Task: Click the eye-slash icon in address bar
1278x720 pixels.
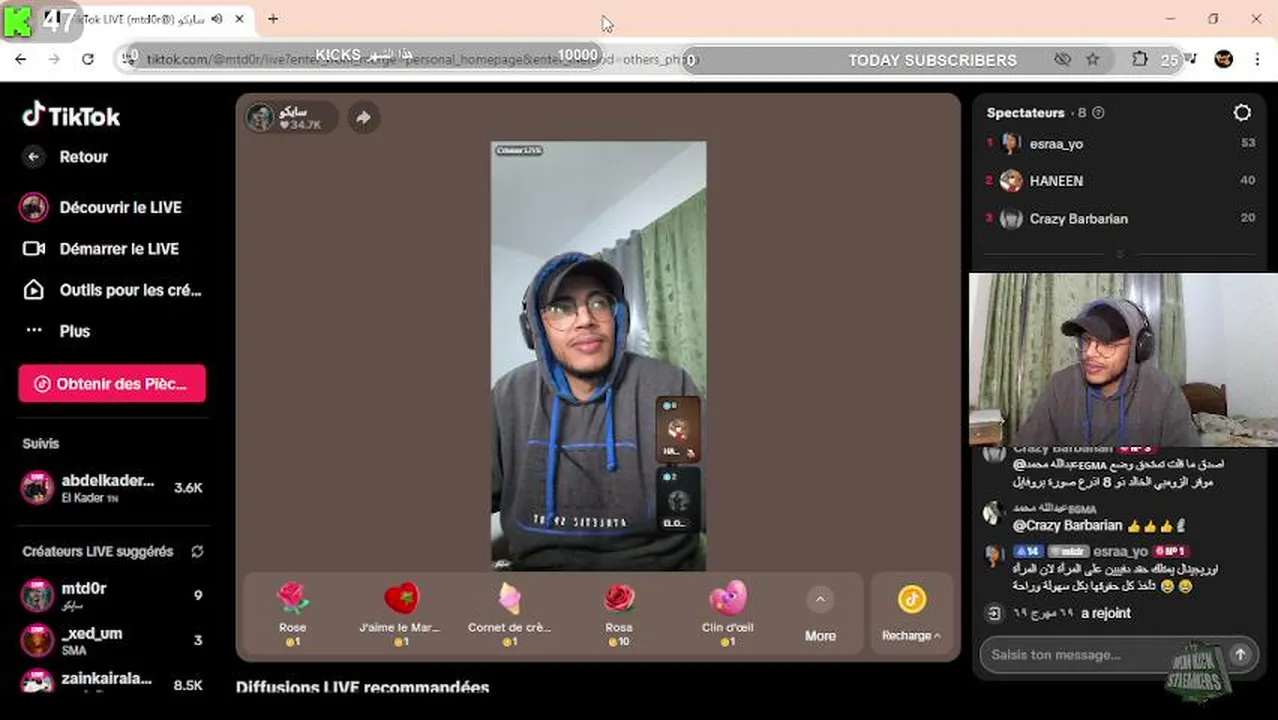Action: [1062, 60]
